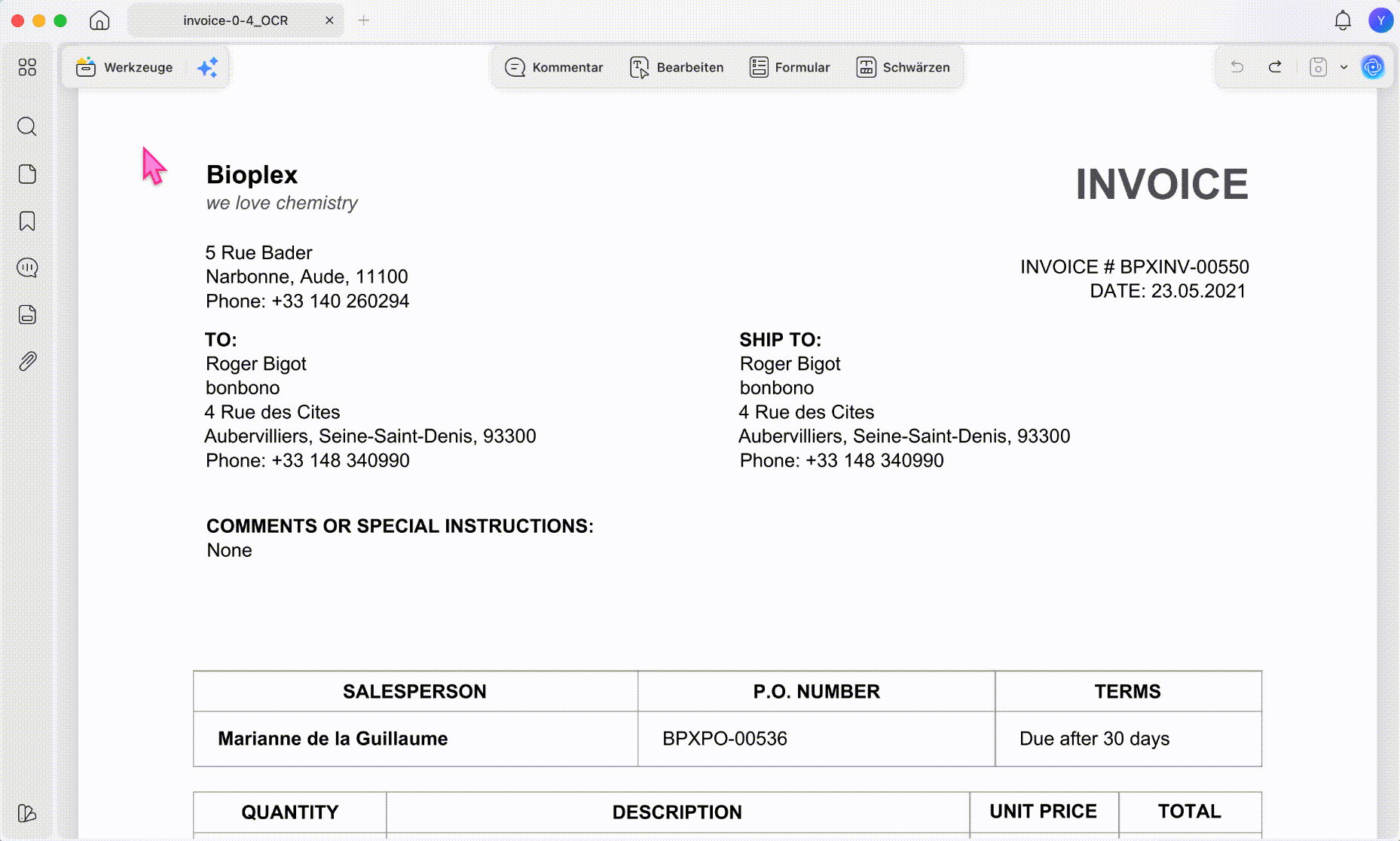Click the TERMS header

click(x=1127, y=692)
